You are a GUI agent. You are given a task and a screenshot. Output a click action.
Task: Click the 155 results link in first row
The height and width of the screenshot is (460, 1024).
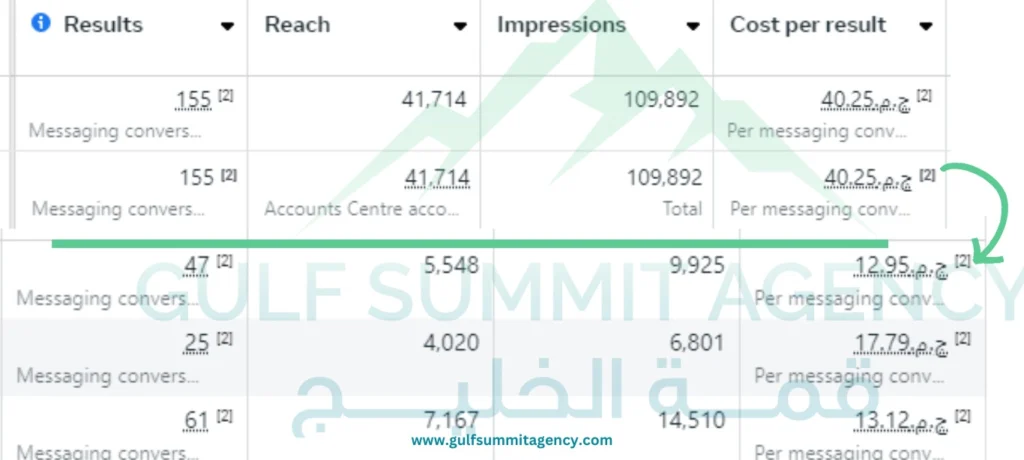point(193,99)
